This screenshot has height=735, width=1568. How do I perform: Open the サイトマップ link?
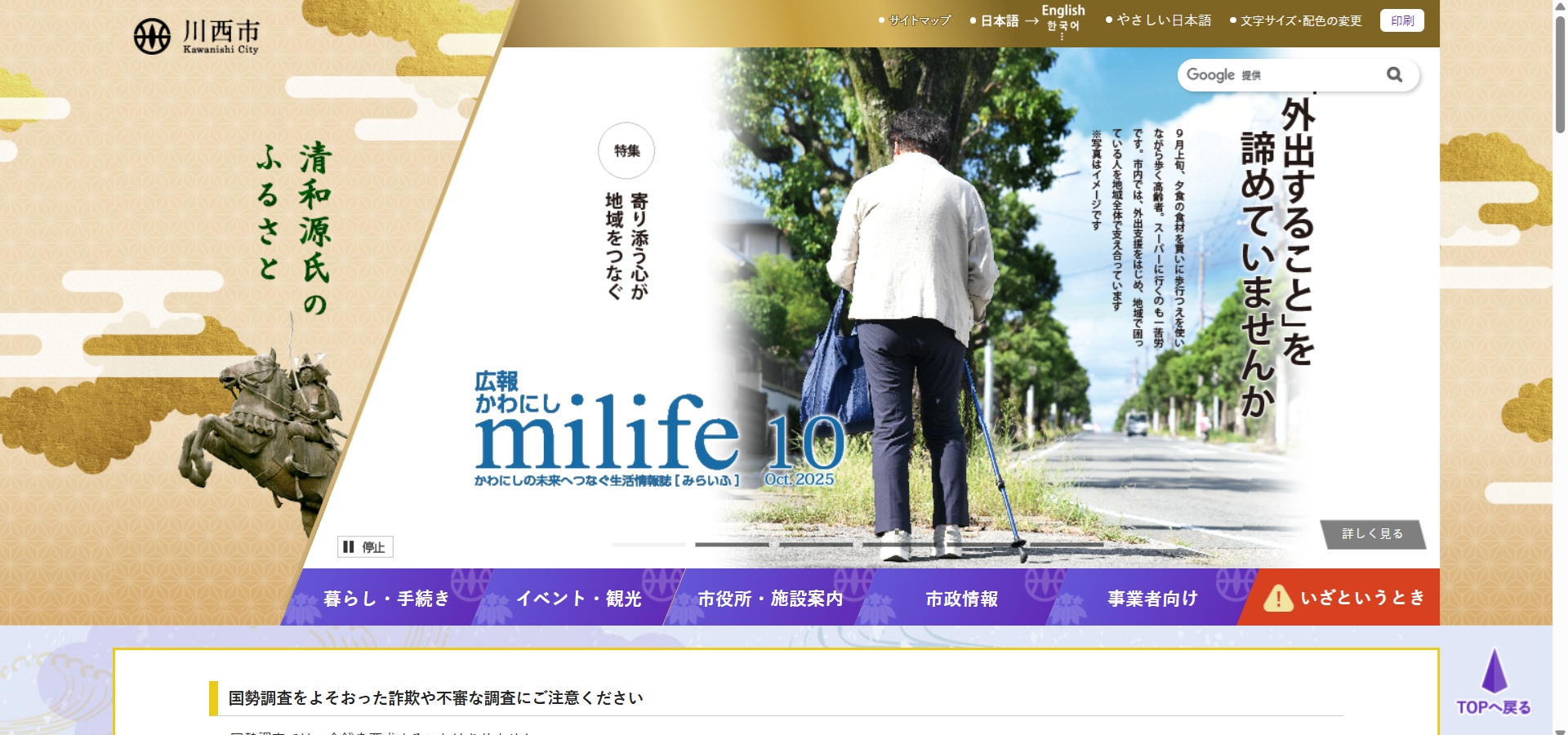tap(920, 20)
